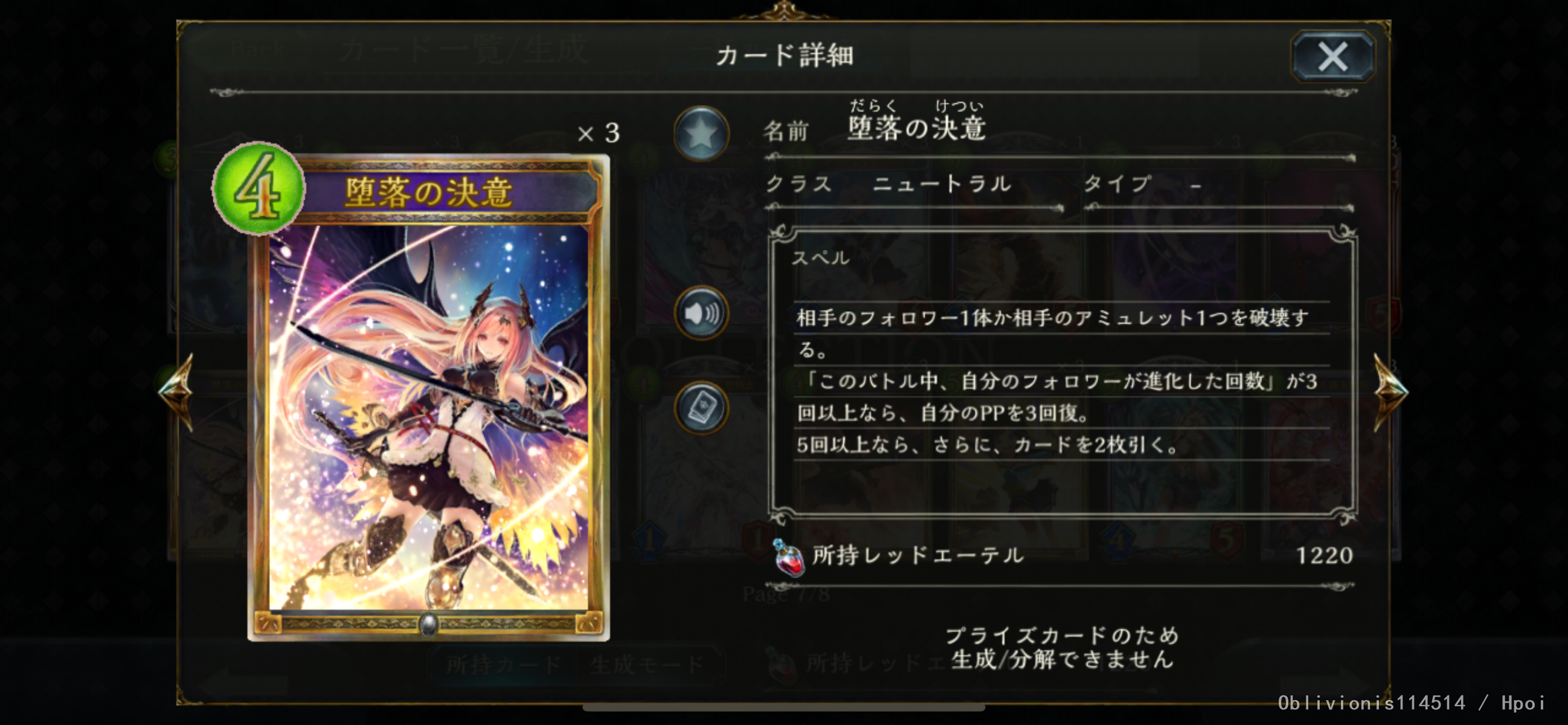Switch to dimmed 所持カード tab

(504, 664)
